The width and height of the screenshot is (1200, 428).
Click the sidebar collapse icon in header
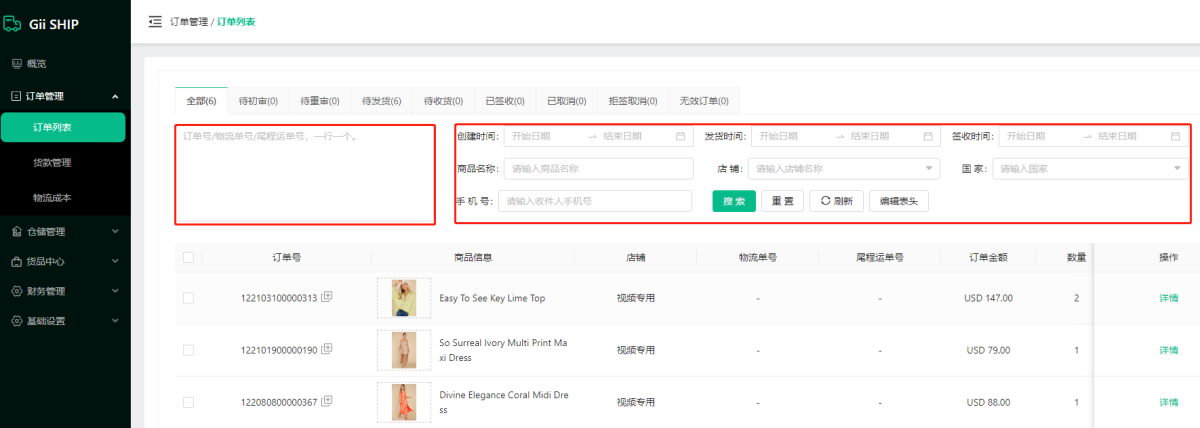(155, 21)
